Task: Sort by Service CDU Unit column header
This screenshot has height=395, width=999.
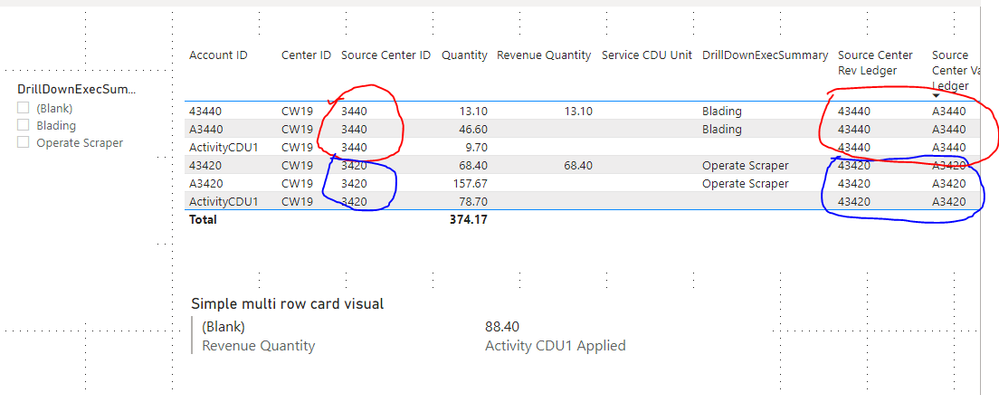Action: point(647,55)
